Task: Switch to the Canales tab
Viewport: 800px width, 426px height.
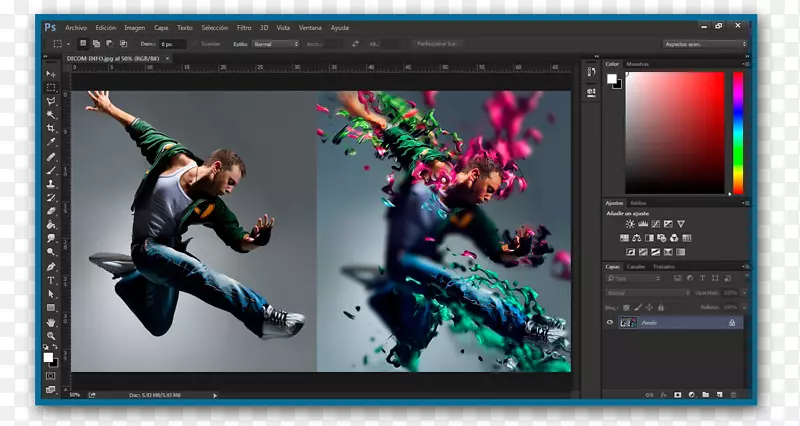Action: tap(636, 267)
